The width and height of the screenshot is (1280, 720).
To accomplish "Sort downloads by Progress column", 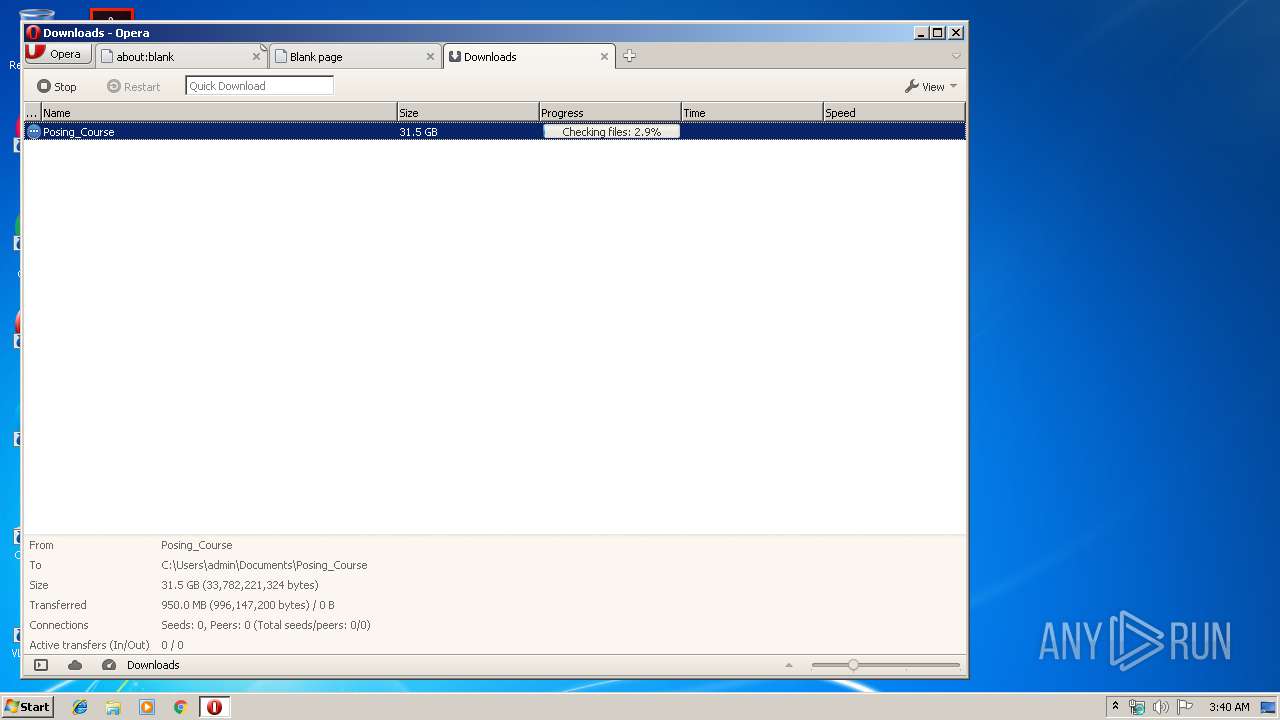I will [x=609, y=113].
